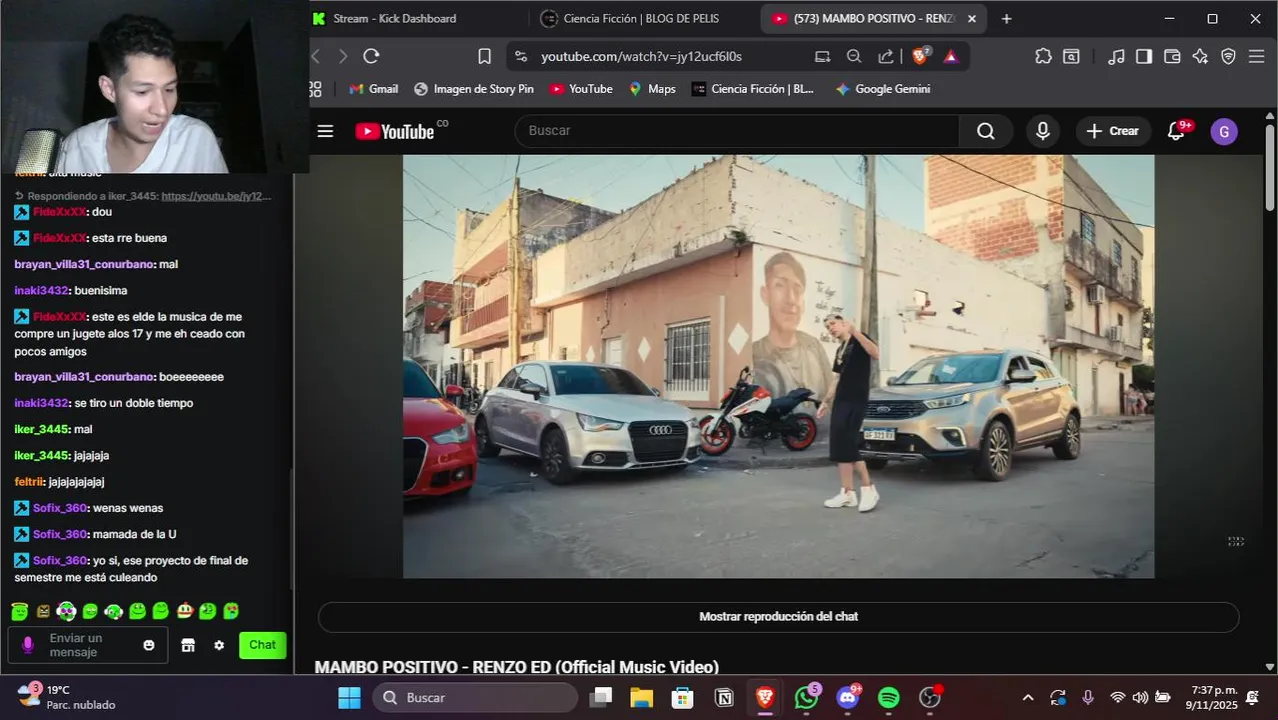The width and height of the screenshot is (1278, 720).
Task: Click the chat voice microphone icon
Action: pyautogui.click(x=28, y=645)
